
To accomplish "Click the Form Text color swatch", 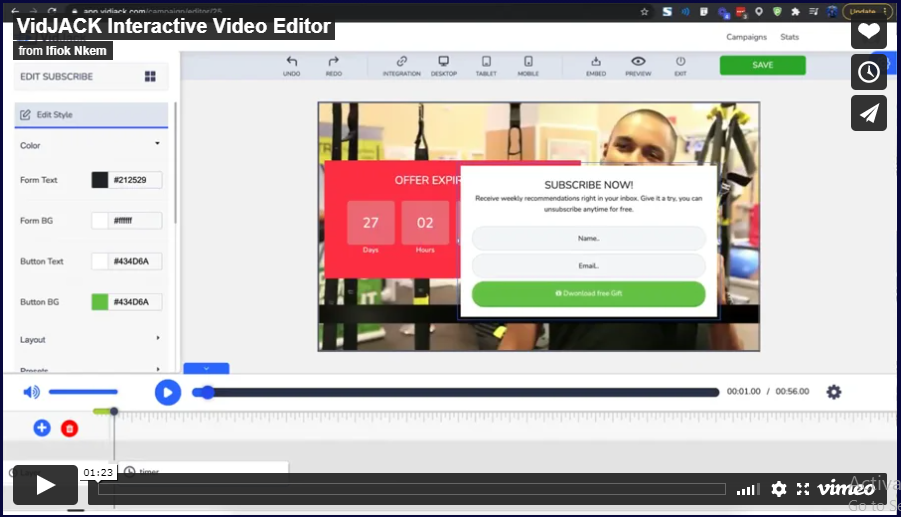I will (99, 180).
